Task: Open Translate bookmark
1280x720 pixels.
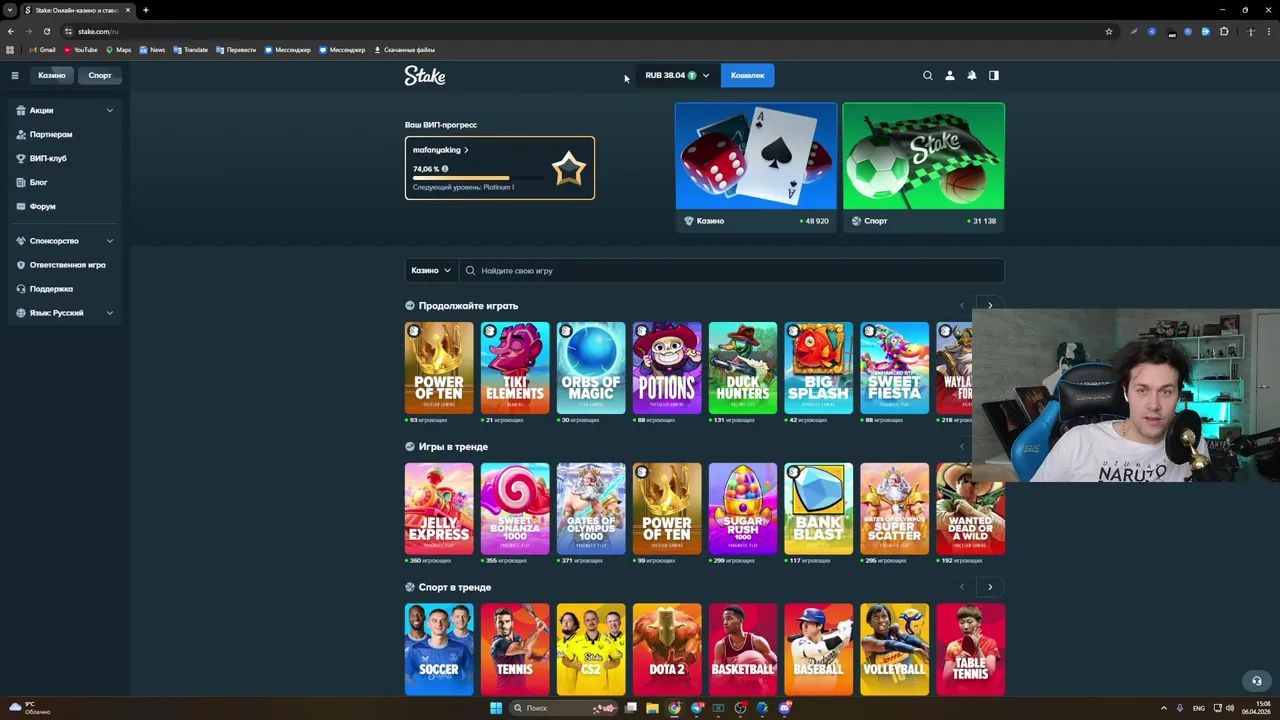Action: click(x=191, y=50)
